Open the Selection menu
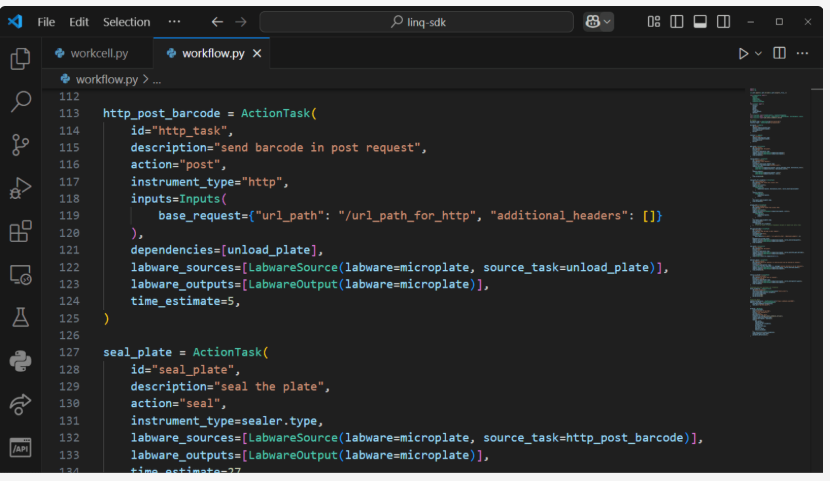The height and width of the screenshot is (481, 830). [x=126, y=21]
